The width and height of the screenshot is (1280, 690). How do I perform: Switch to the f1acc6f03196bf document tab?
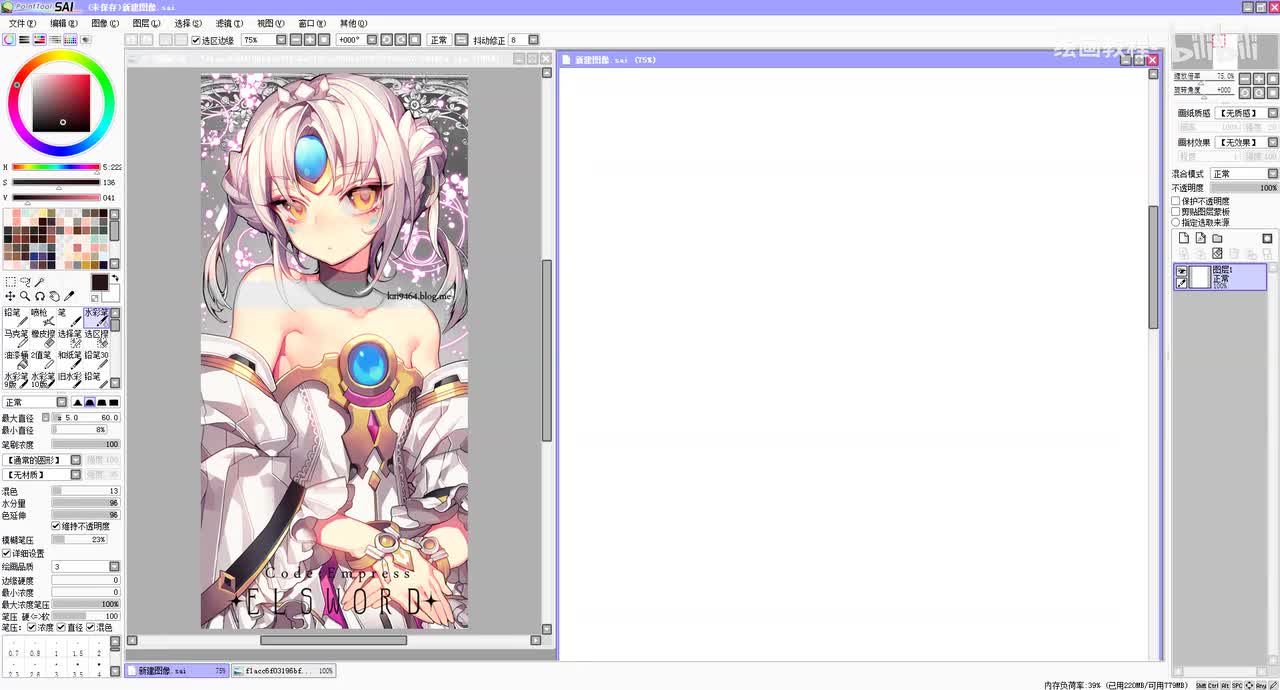coord(284,671)
